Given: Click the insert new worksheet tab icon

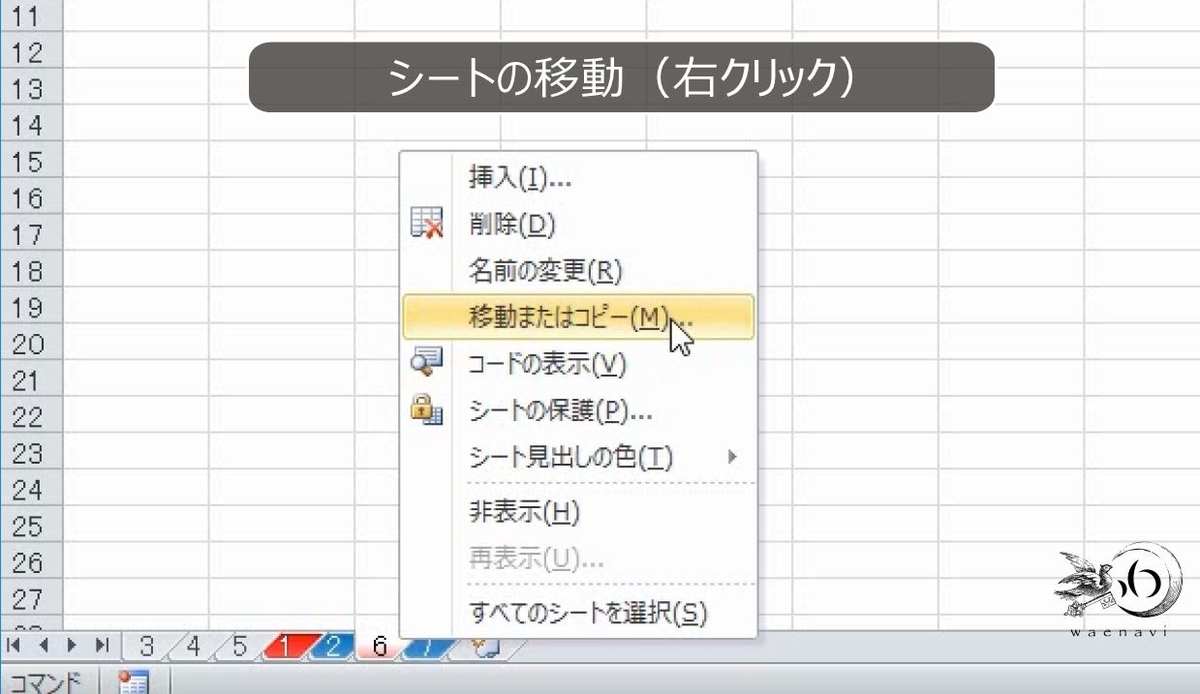Looking at the screenshot, I should tap(485, 647).
